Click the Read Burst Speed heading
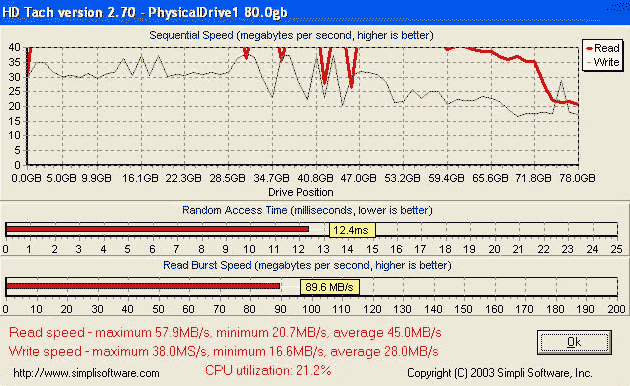Screen dimensions: 630x386 [307, 265]
